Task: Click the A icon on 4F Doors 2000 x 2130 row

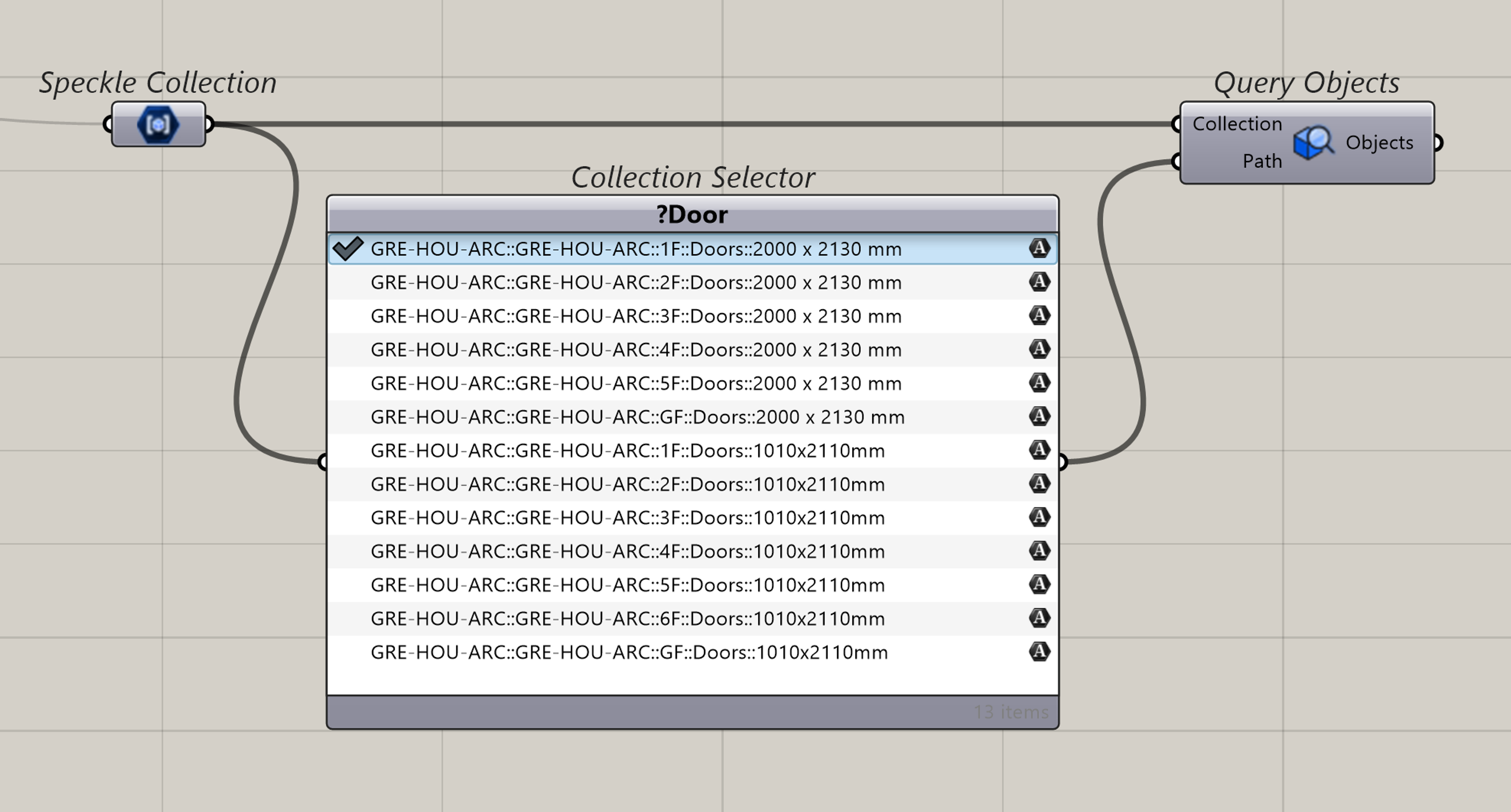Action: point(1039,350)
